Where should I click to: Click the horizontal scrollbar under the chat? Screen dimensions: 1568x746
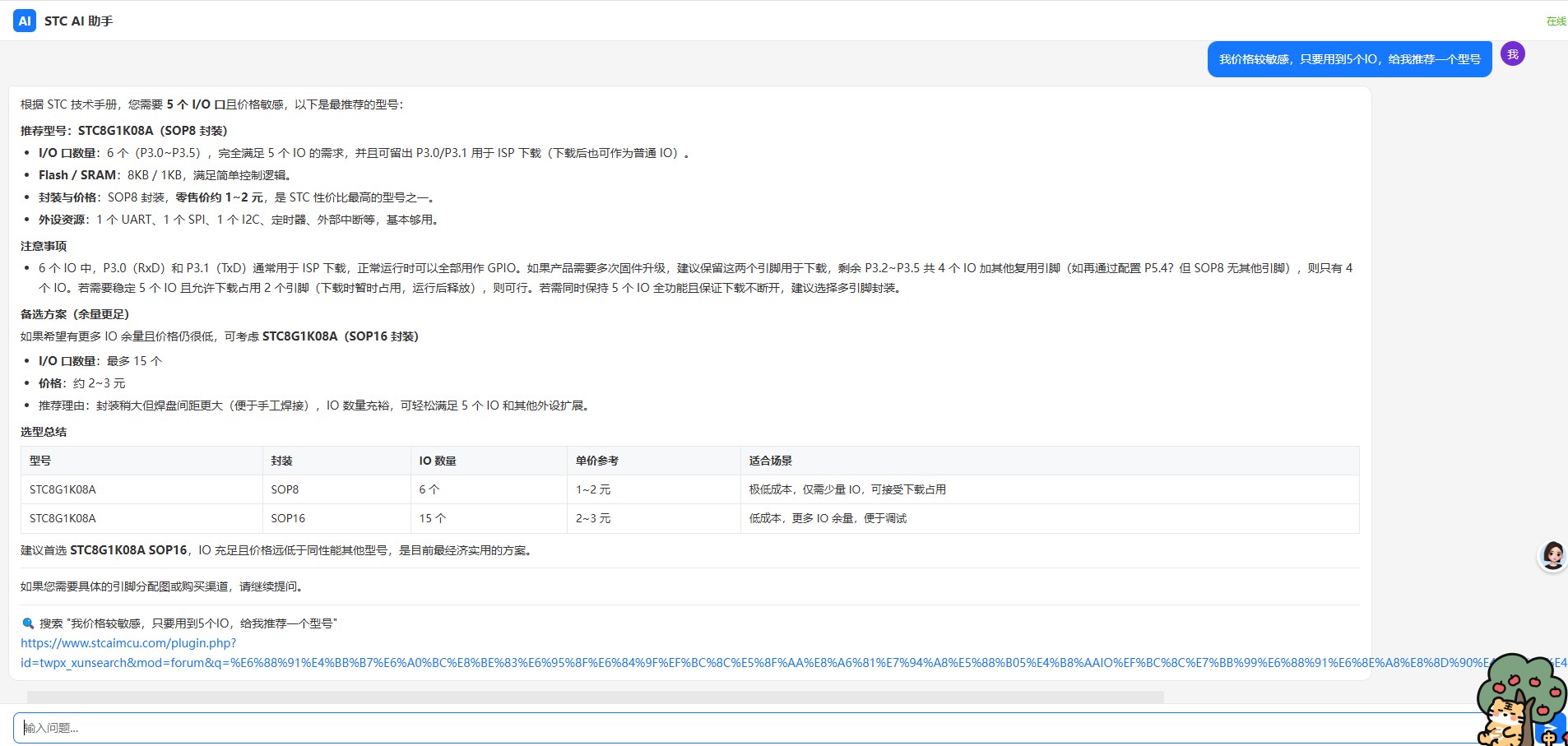(596, 697)
